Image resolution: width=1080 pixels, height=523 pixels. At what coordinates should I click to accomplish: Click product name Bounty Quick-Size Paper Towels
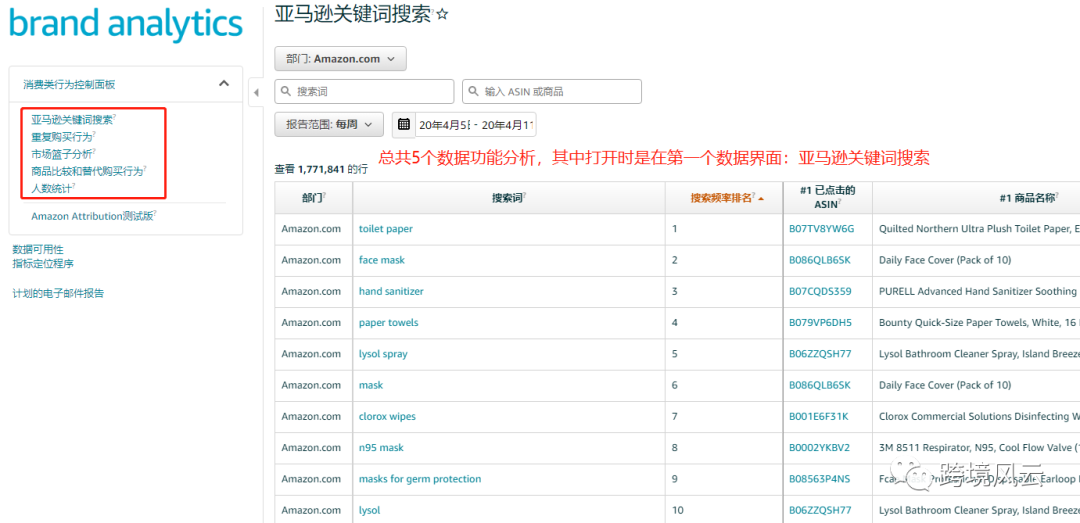(979, 322)
